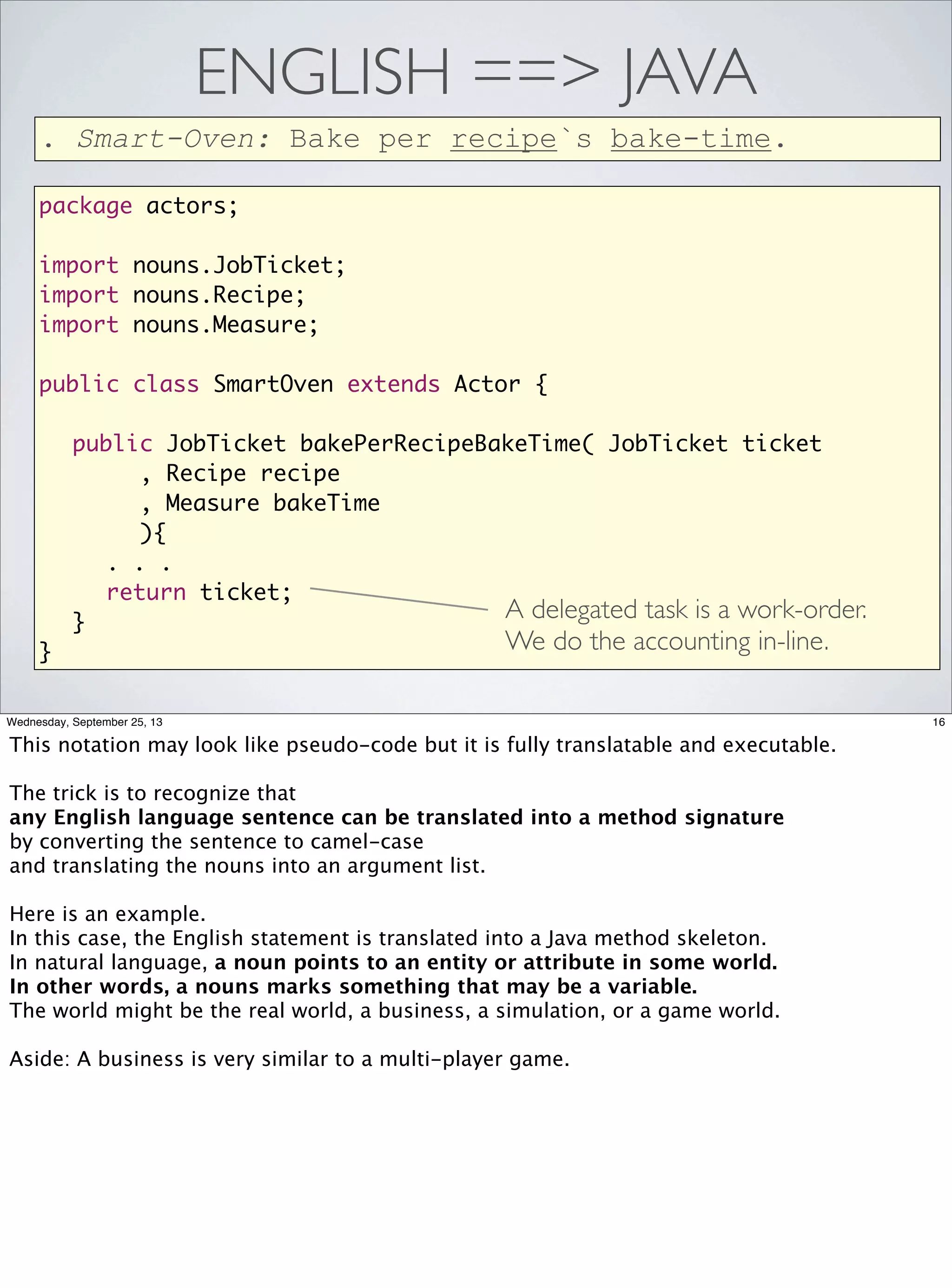
Task: Click parameter "JobTicket ticket"
Action: pos(714,444)
